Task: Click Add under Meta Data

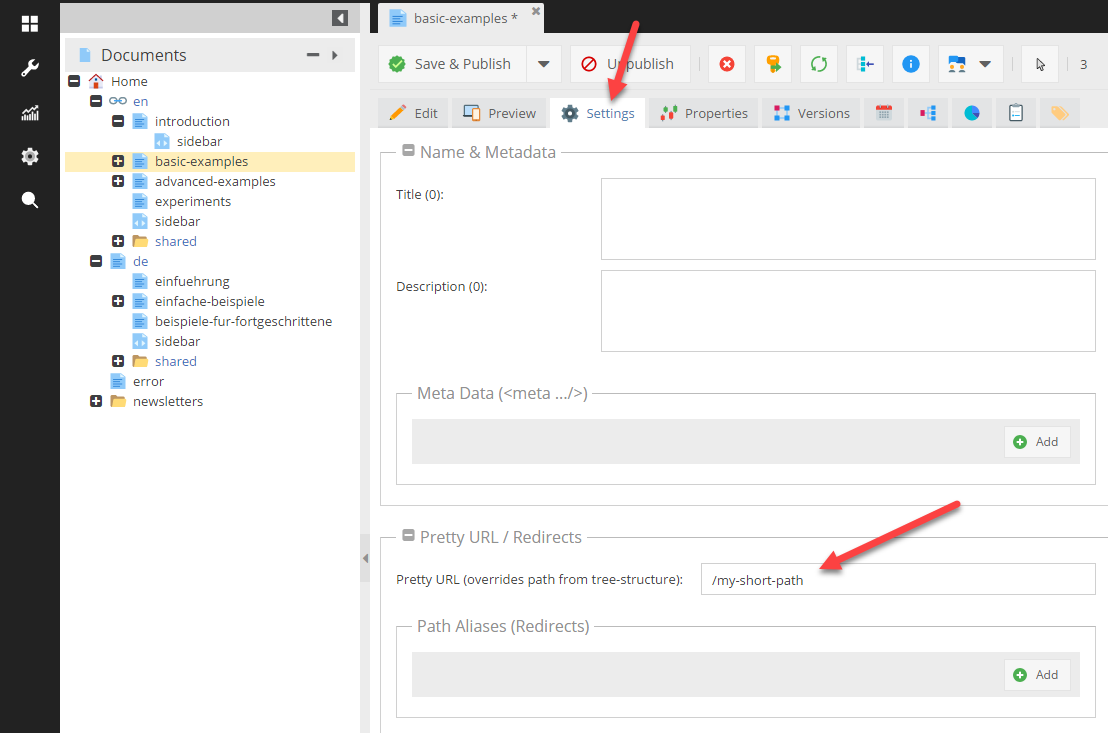Action: click(1036, 442)
